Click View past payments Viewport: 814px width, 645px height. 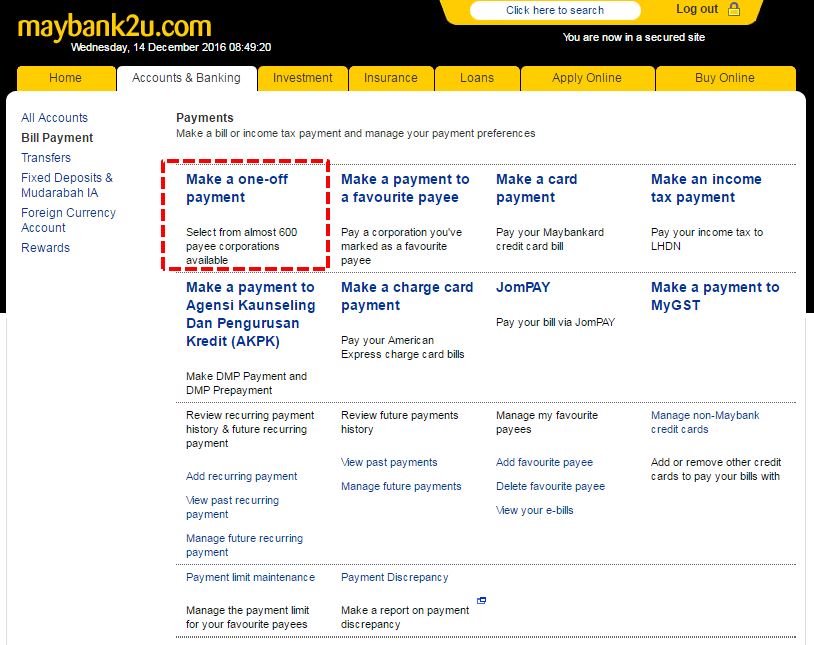coord(389,462)
